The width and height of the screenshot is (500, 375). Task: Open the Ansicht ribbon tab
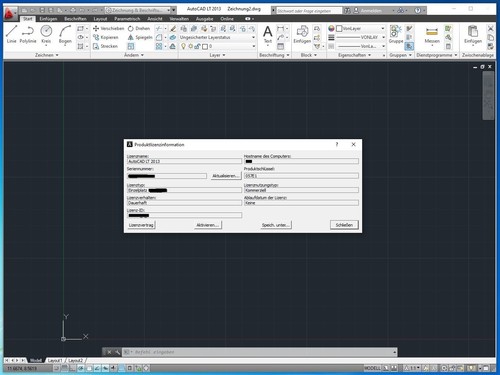click(155, 19)
